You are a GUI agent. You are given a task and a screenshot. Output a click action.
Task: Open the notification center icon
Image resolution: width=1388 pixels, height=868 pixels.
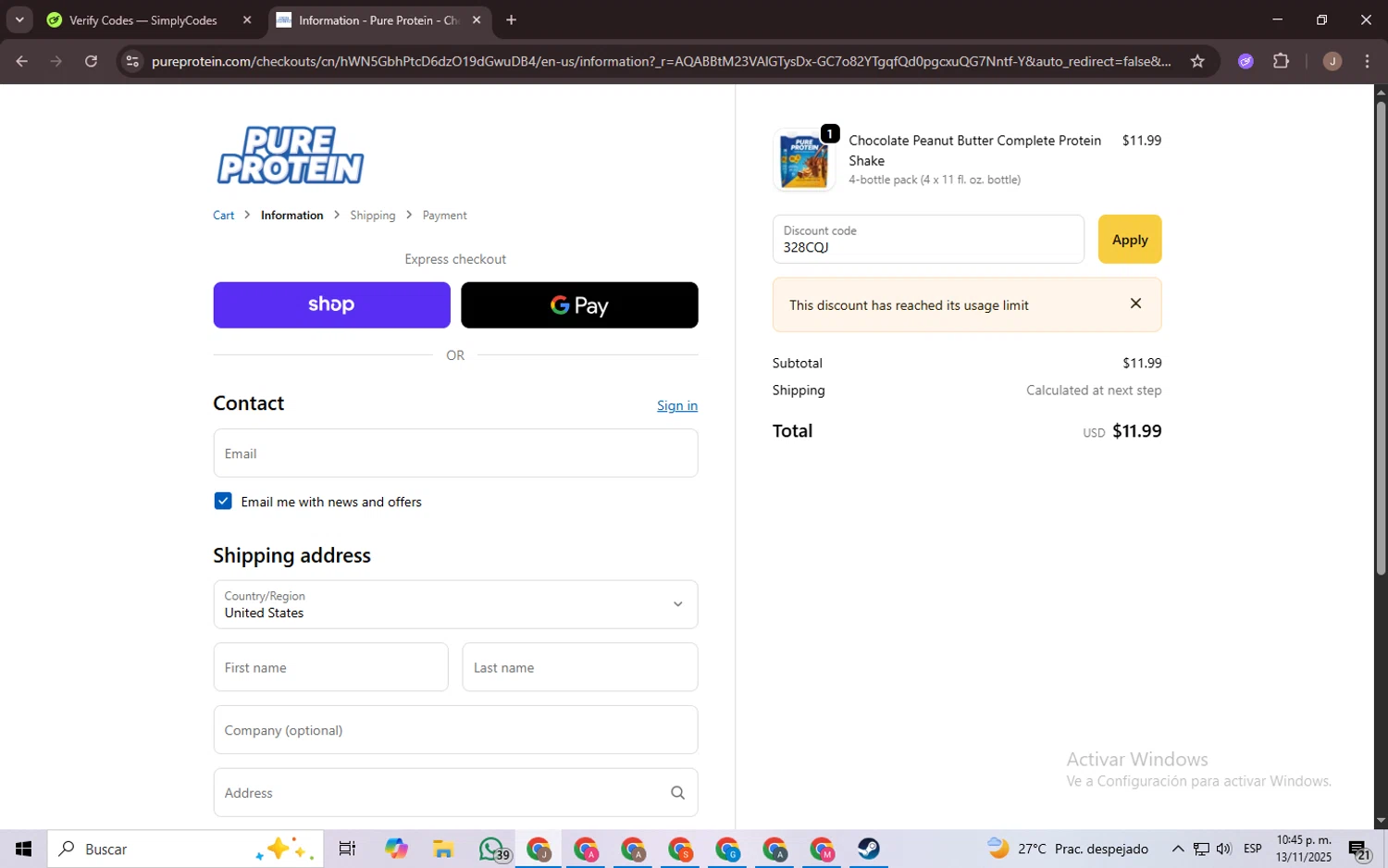(1359, 849)
